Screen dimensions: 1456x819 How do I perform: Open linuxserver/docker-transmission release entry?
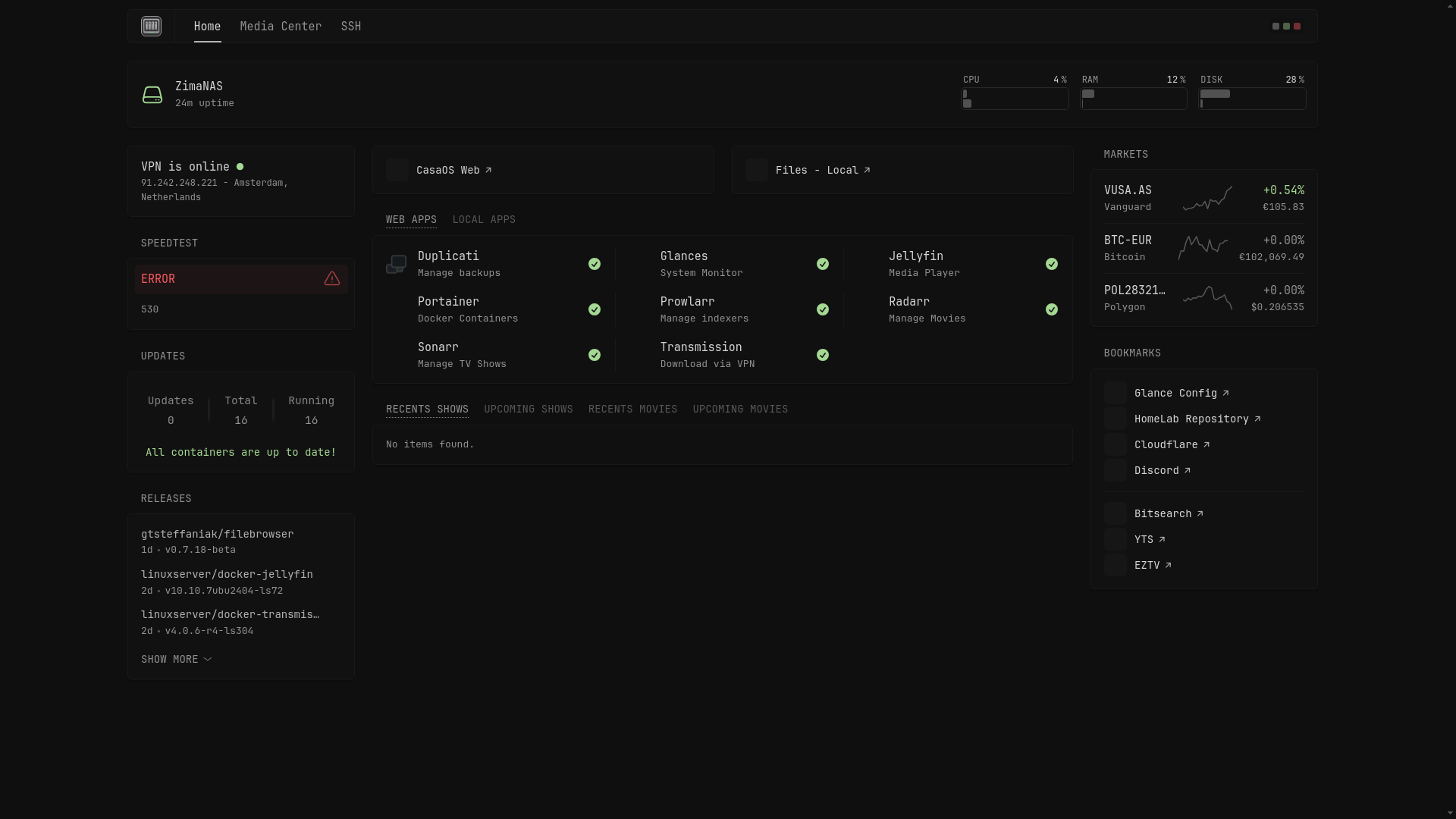pyautogui.click(x=230, y=614)
